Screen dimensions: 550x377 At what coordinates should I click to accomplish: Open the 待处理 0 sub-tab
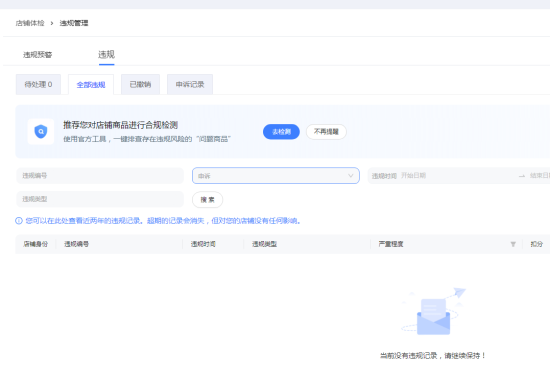tap(38, 85)
